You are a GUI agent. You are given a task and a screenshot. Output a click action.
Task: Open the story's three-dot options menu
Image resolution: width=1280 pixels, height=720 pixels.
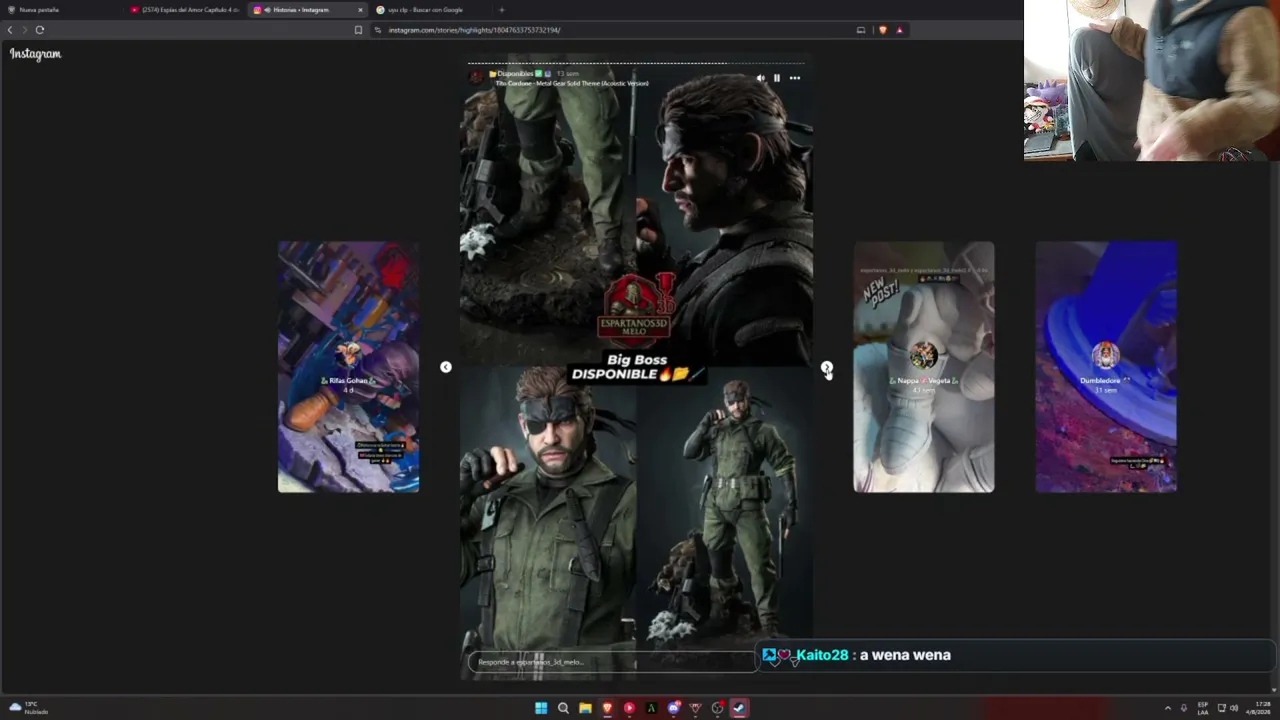795,78
